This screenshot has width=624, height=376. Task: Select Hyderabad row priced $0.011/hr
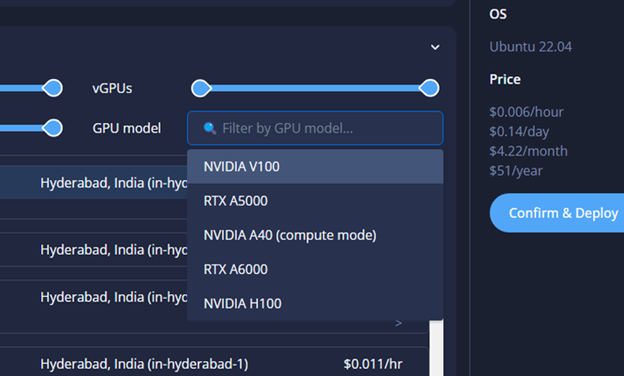pyautogui.click(x=214, y=364)
